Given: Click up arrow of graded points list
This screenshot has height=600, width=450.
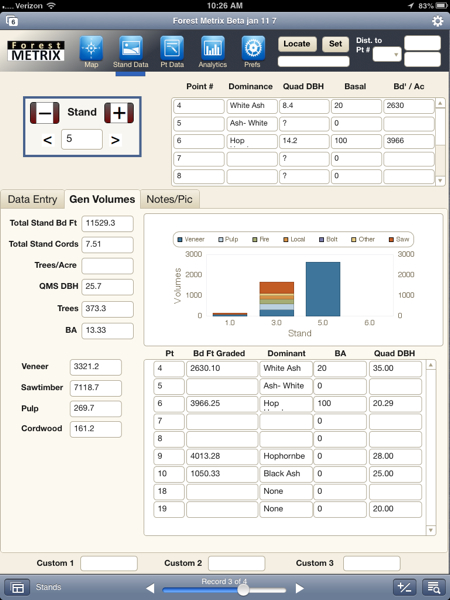Looking at the screenshot, I should point(431,365).
